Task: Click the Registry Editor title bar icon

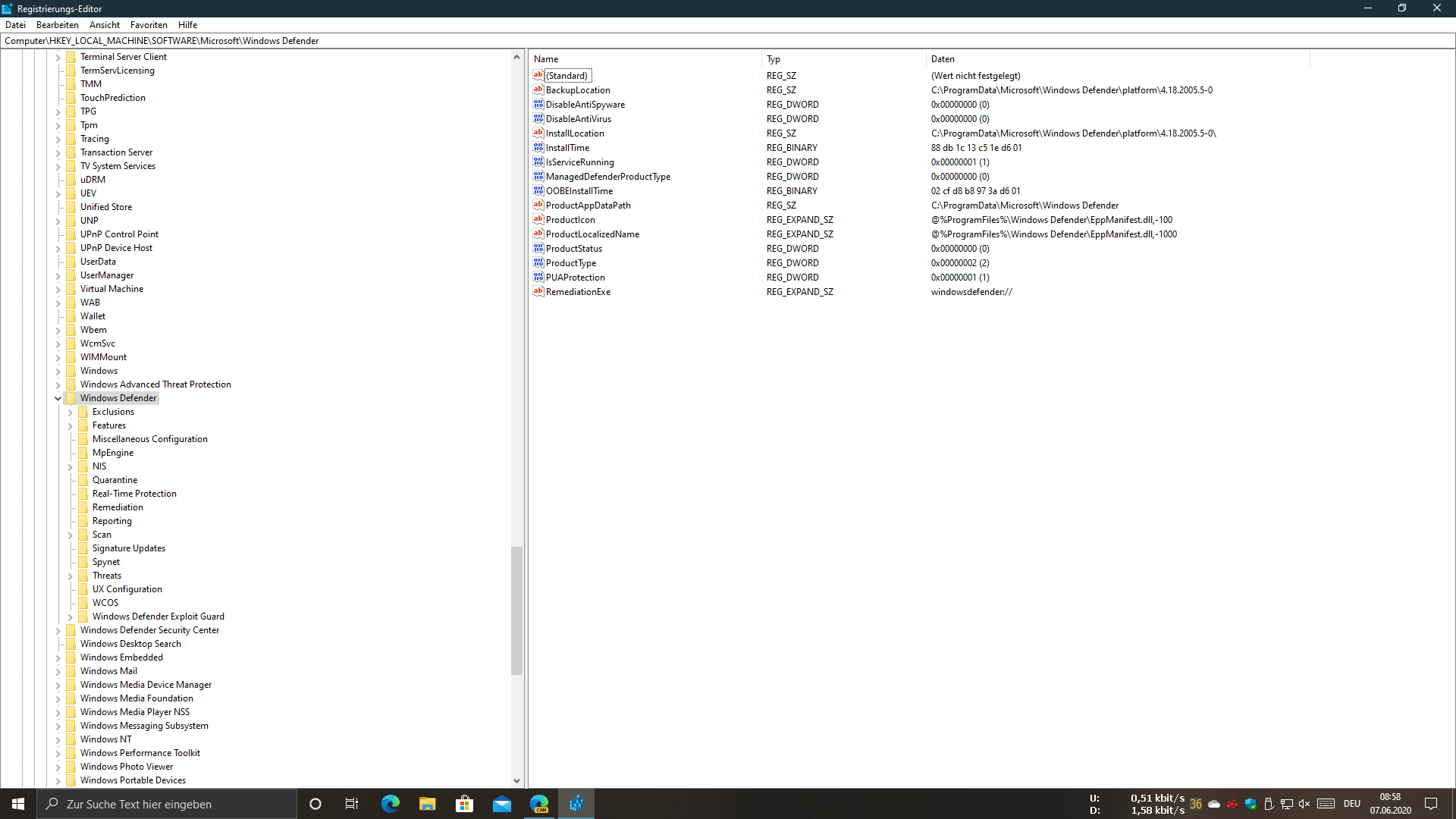Action: [7, 8]
